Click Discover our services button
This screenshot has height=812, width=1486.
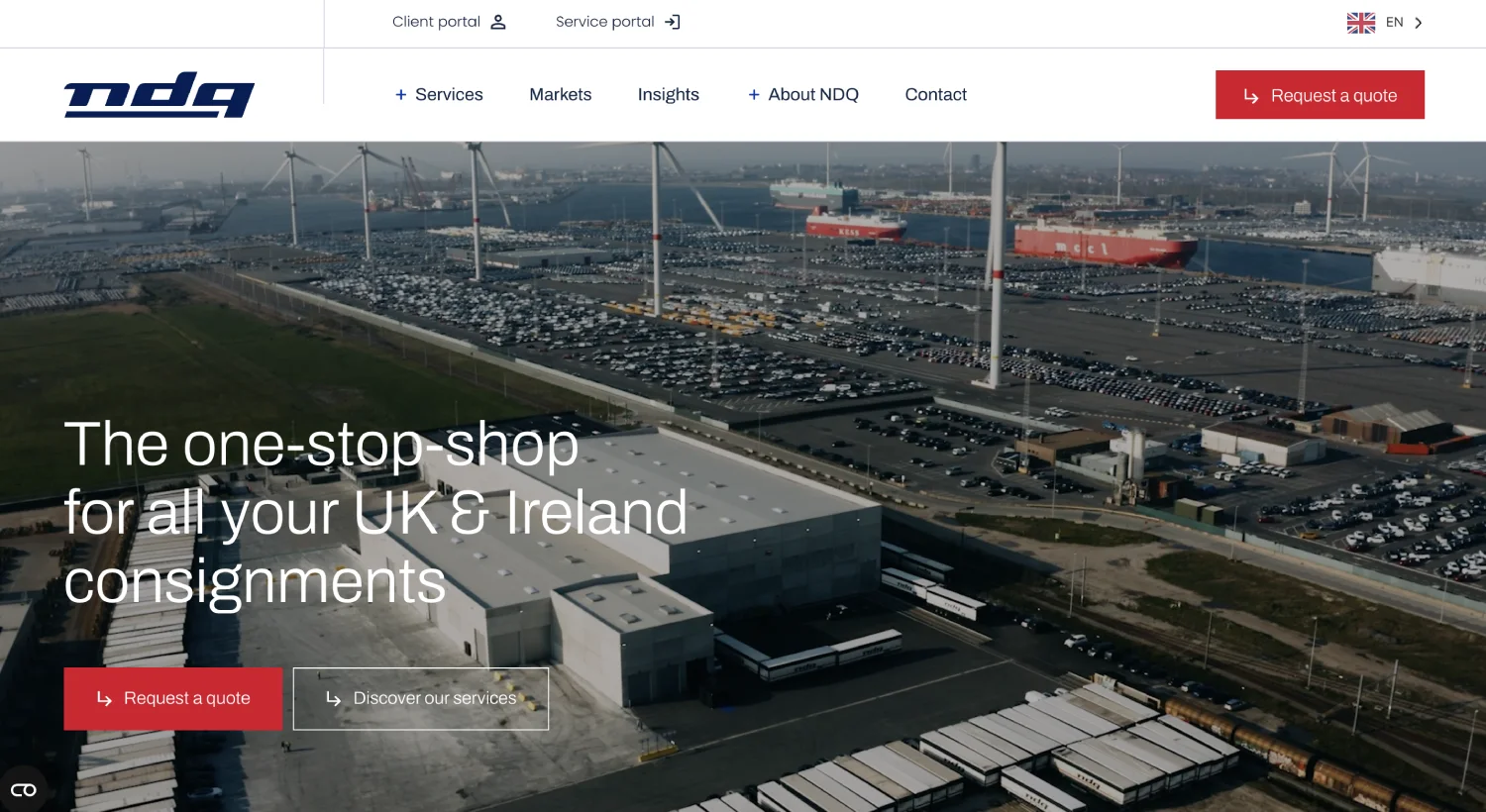click(x=421, y=699)
